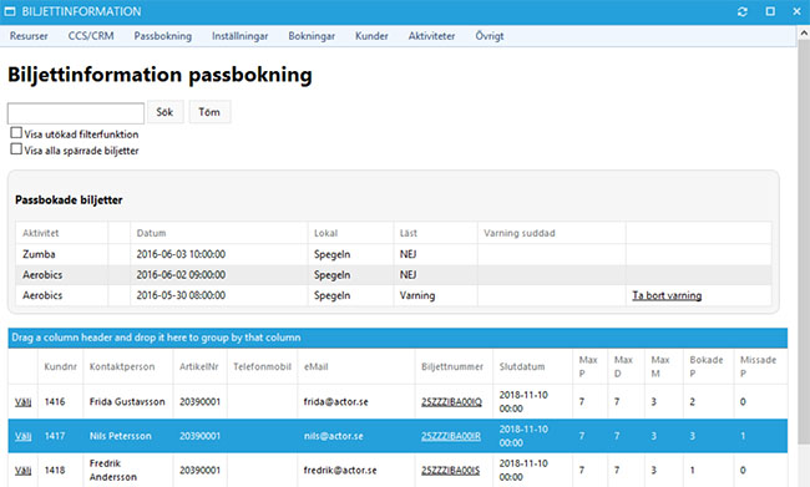Click customer number 1418

pyautogui.click(x=55, y=470)
